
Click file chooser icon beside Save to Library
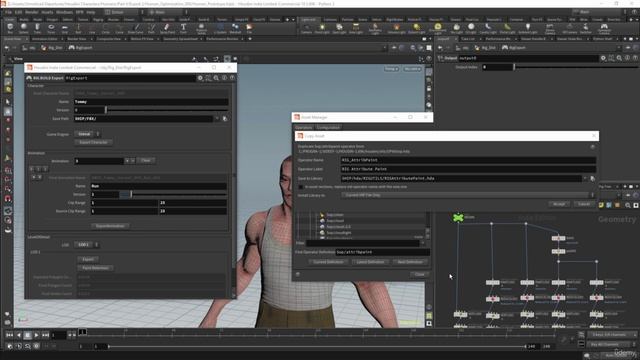pyautogui.click(x=592, y=178)
